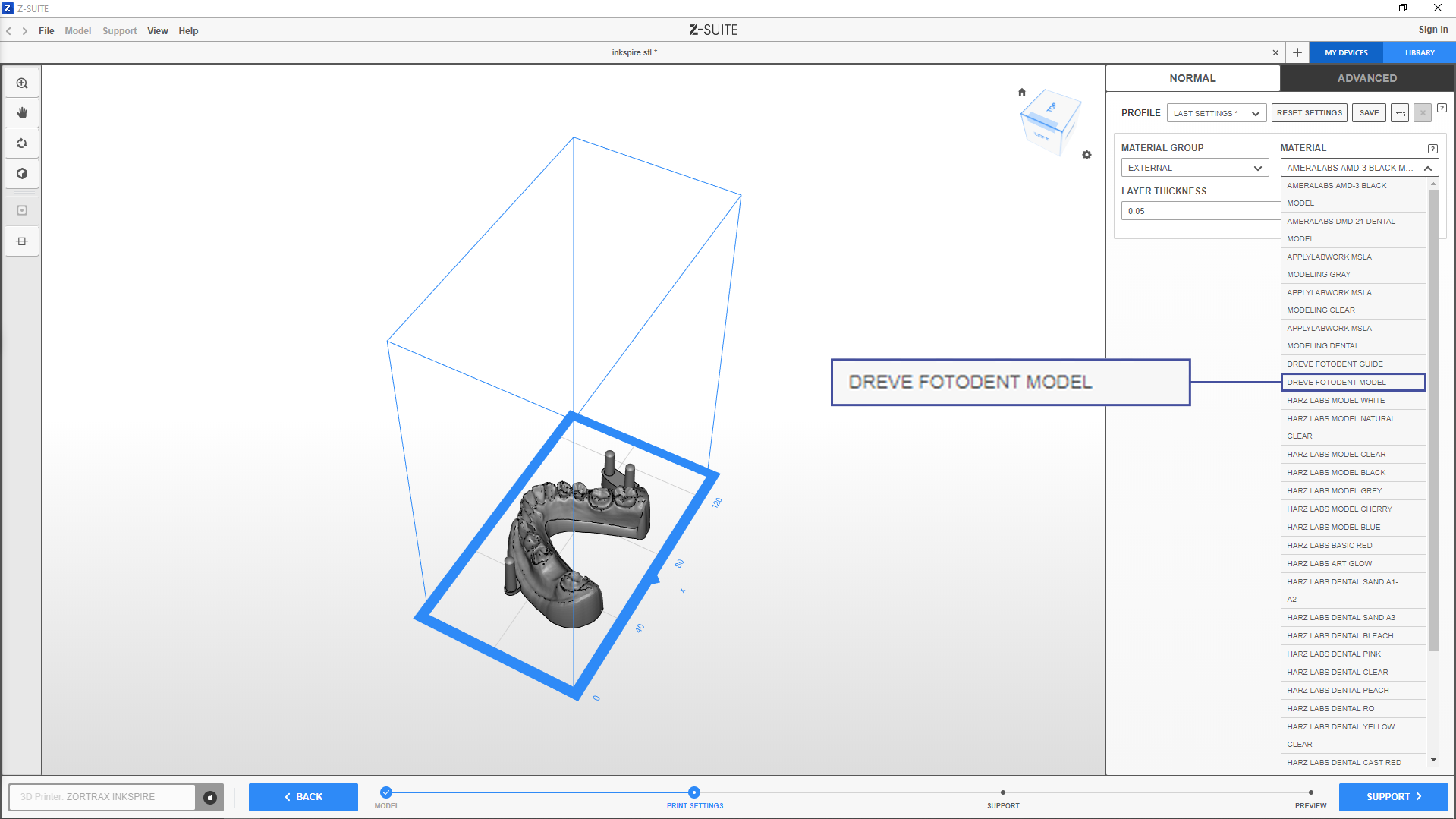Click the printer lock icon
This screenshot has width=1456, height=819.
210,797
